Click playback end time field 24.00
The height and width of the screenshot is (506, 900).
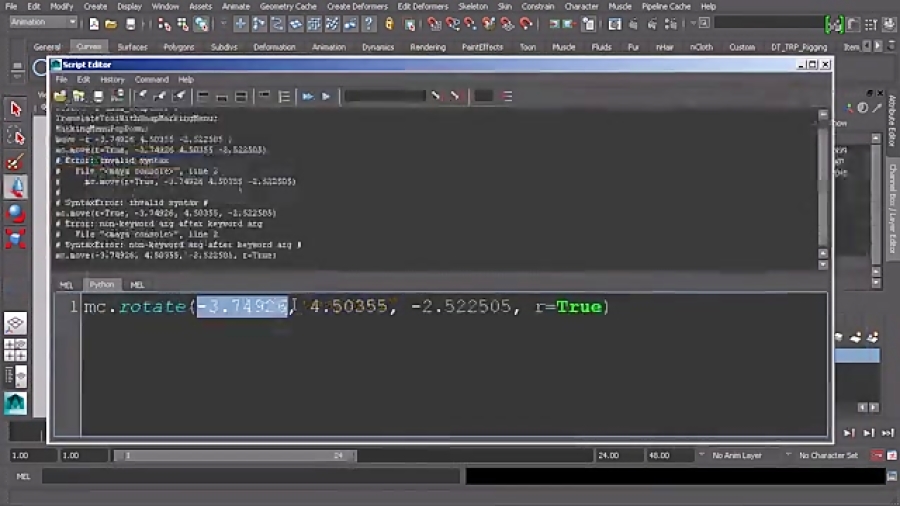[618, 456]
